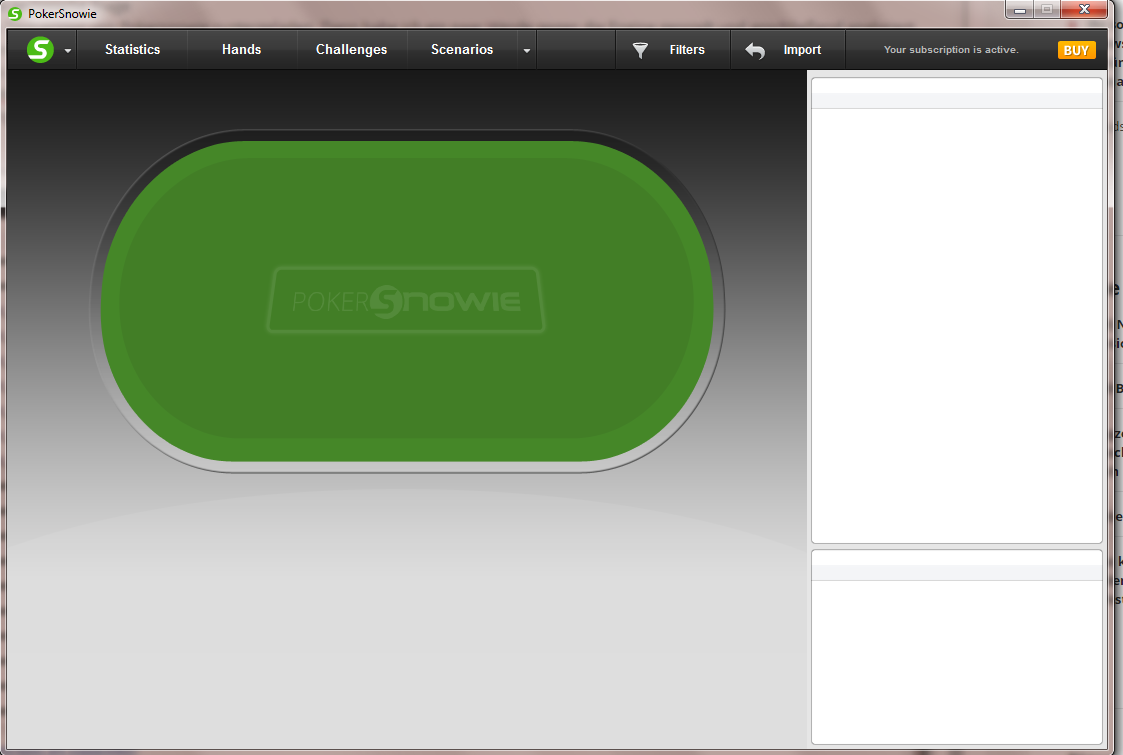The width and height of the screenshot is (1123, 755).
Task: Maximize the PokerSnowie window
Action: pyautogui.click(x=1046, y=9)
